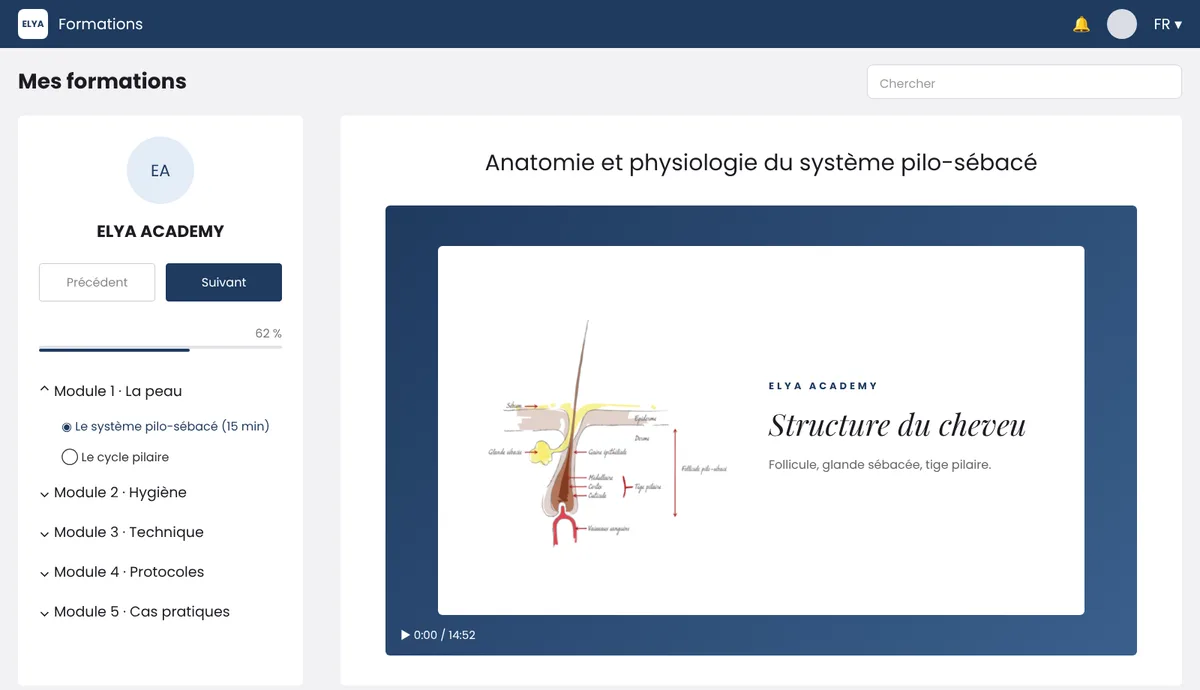Open the notifications bell
This screenshot has width=1200, height=690.
pyautogui.click(x=1081, y=24)
